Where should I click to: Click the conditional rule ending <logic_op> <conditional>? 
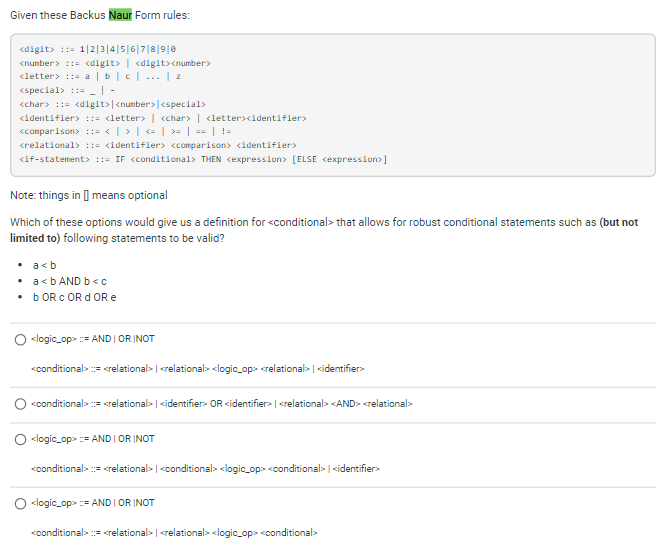pyautogui.click(x=174, y=533)
